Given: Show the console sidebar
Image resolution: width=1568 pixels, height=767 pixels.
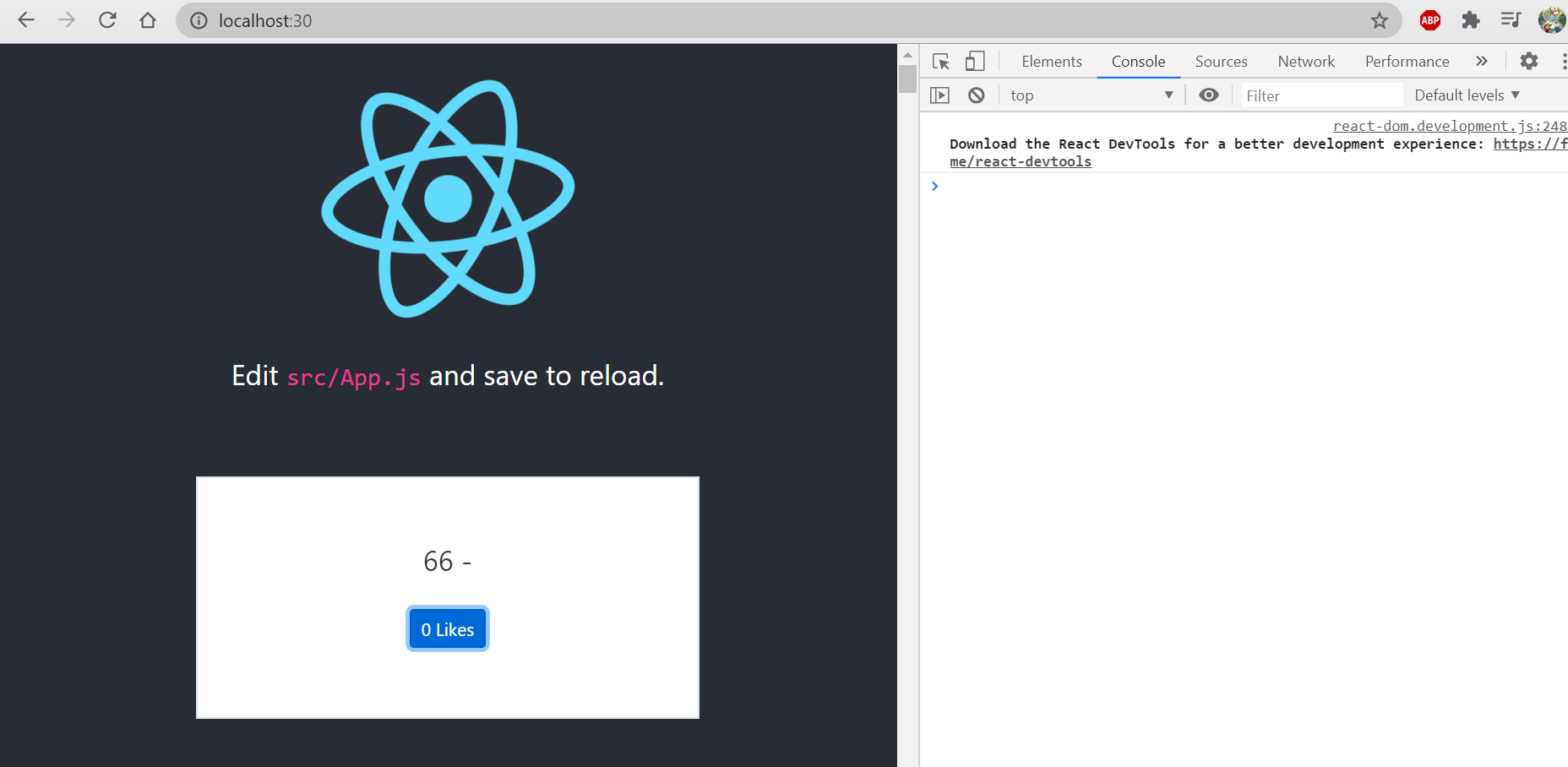Looking at the screenshot, I should (x=939, y=95).
